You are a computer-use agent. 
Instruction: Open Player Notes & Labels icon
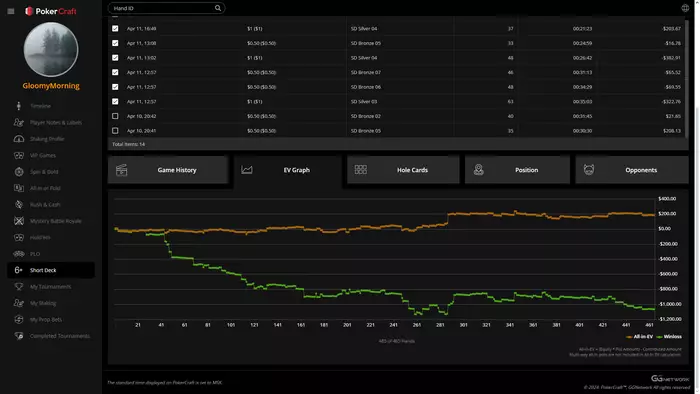pyautogui.click(x=19, y=122)
